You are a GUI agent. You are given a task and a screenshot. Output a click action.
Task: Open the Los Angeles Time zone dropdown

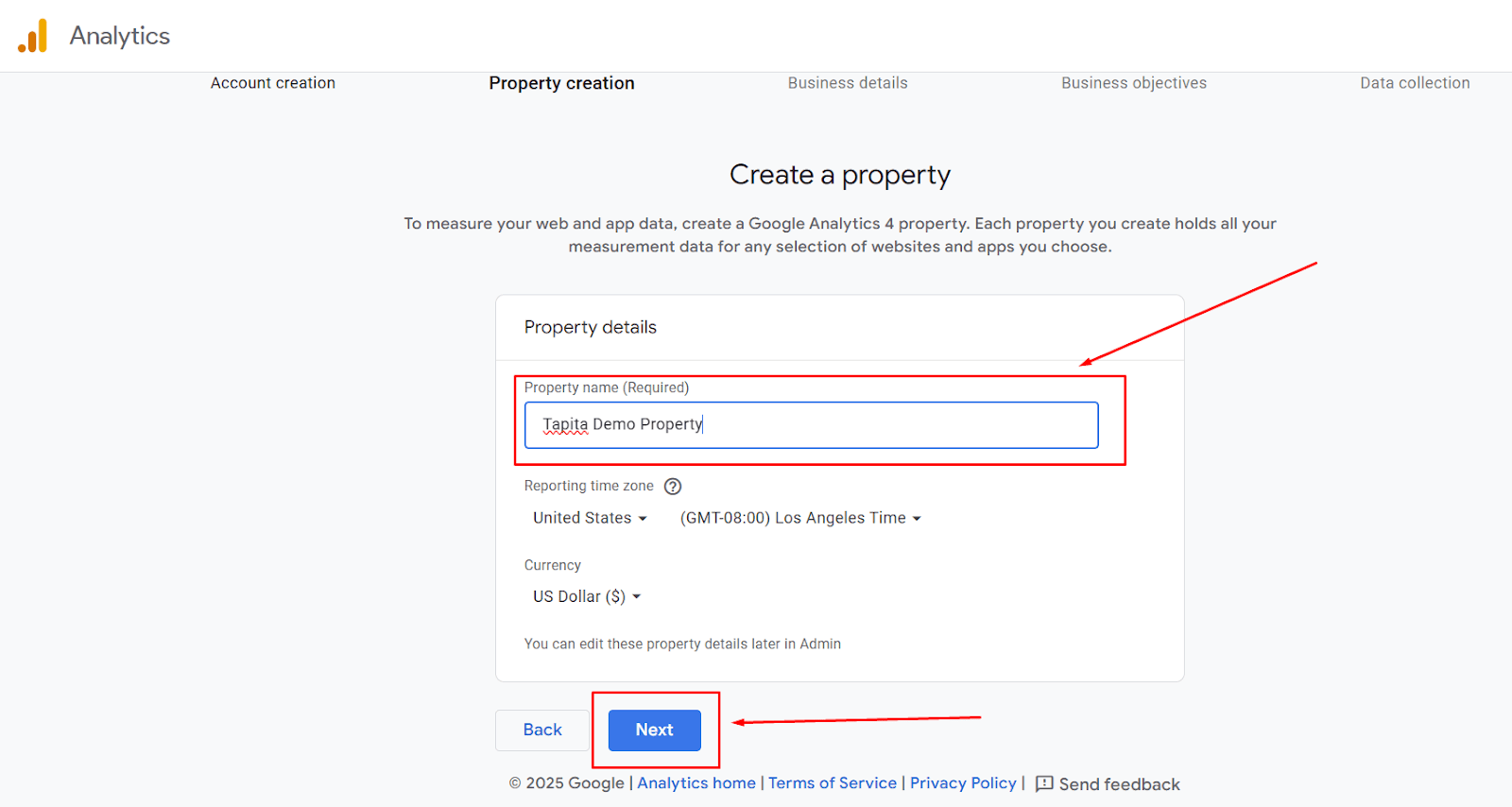tap(800, 518)
